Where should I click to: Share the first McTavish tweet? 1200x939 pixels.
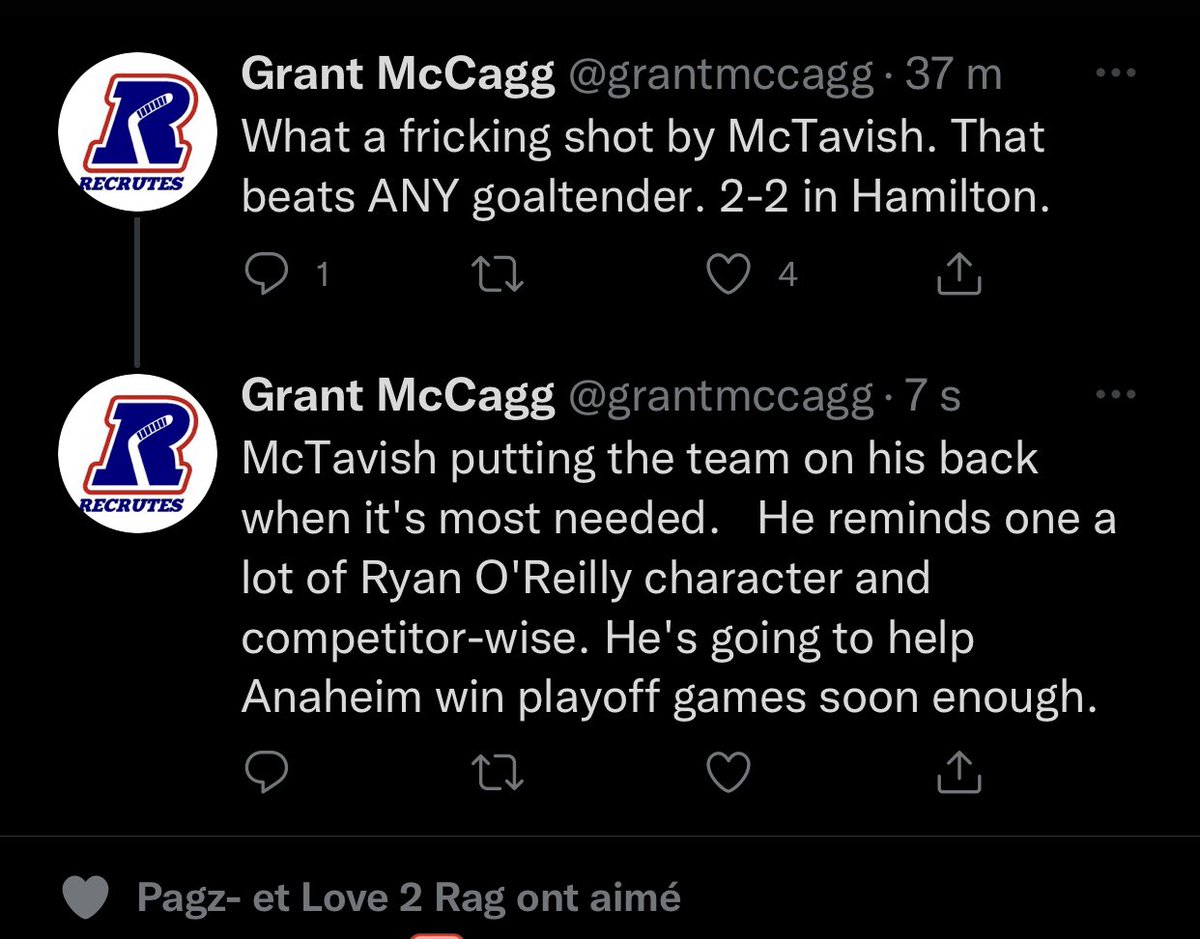tap(959, 275)
